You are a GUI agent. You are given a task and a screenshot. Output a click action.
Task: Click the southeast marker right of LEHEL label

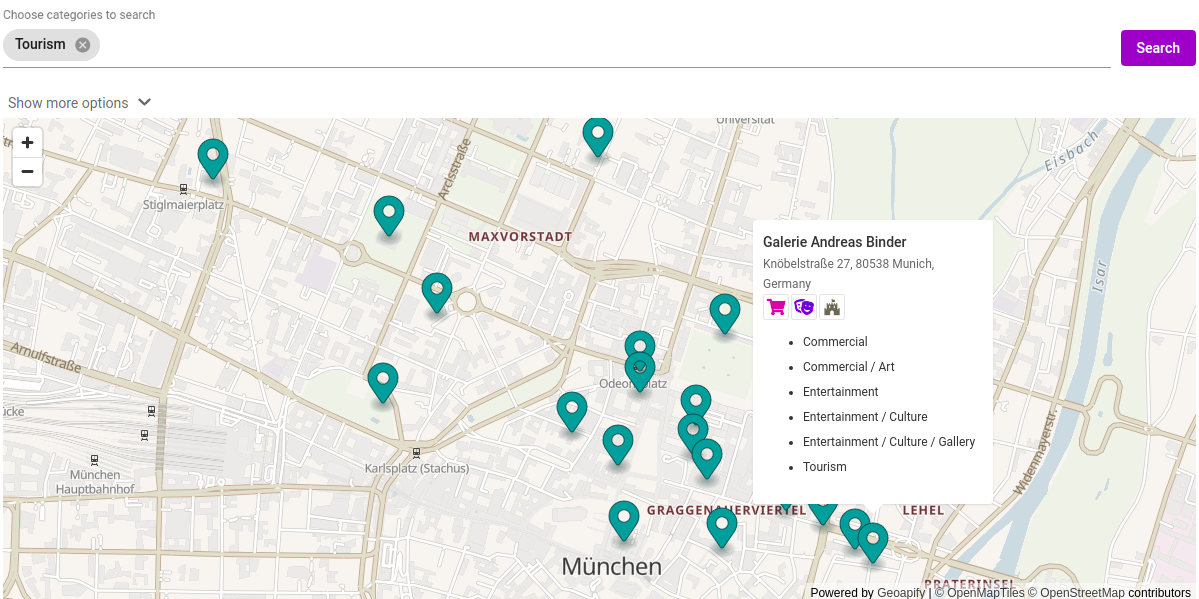coord(872,540)
